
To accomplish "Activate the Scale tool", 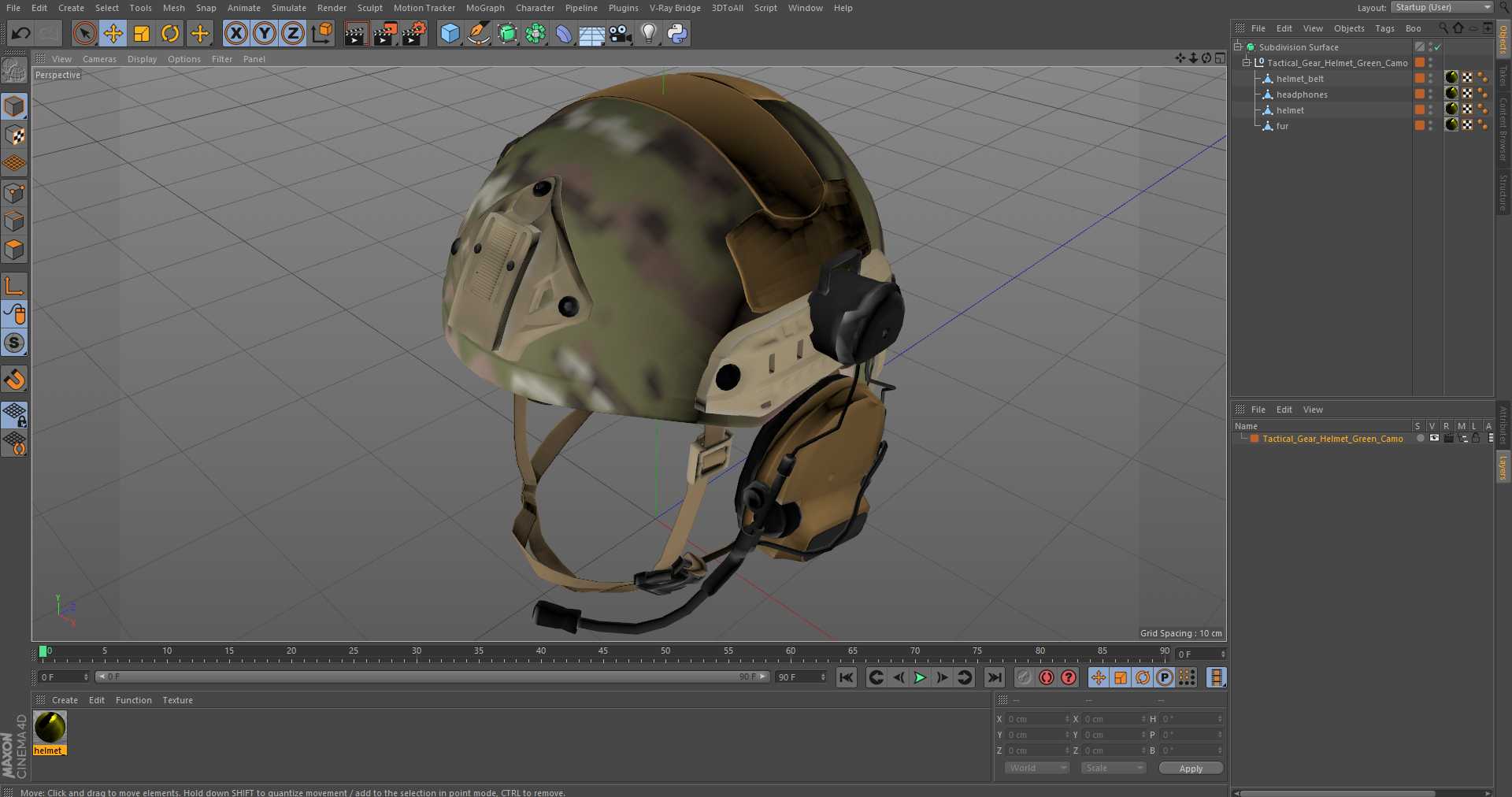I will 142,33.
